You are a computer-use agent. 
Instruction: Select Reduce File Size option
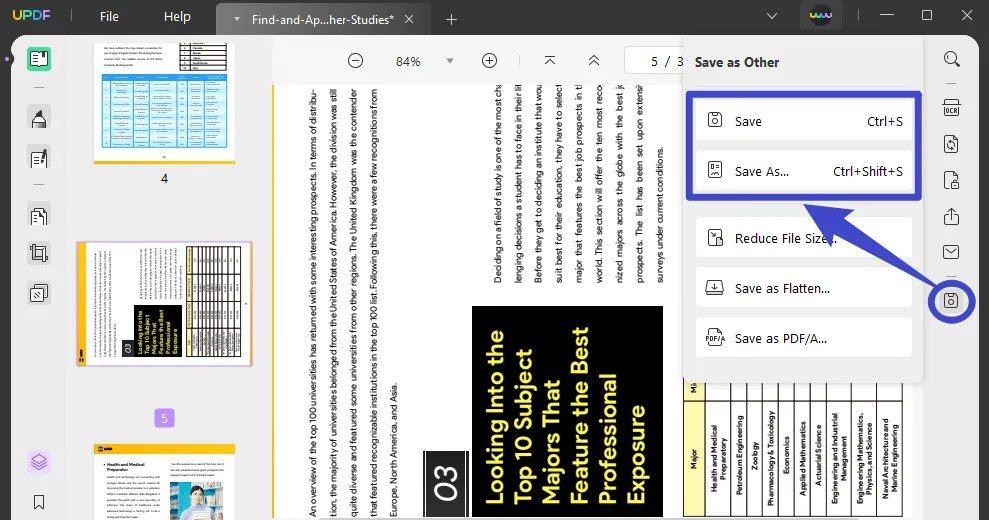(804, 238)
